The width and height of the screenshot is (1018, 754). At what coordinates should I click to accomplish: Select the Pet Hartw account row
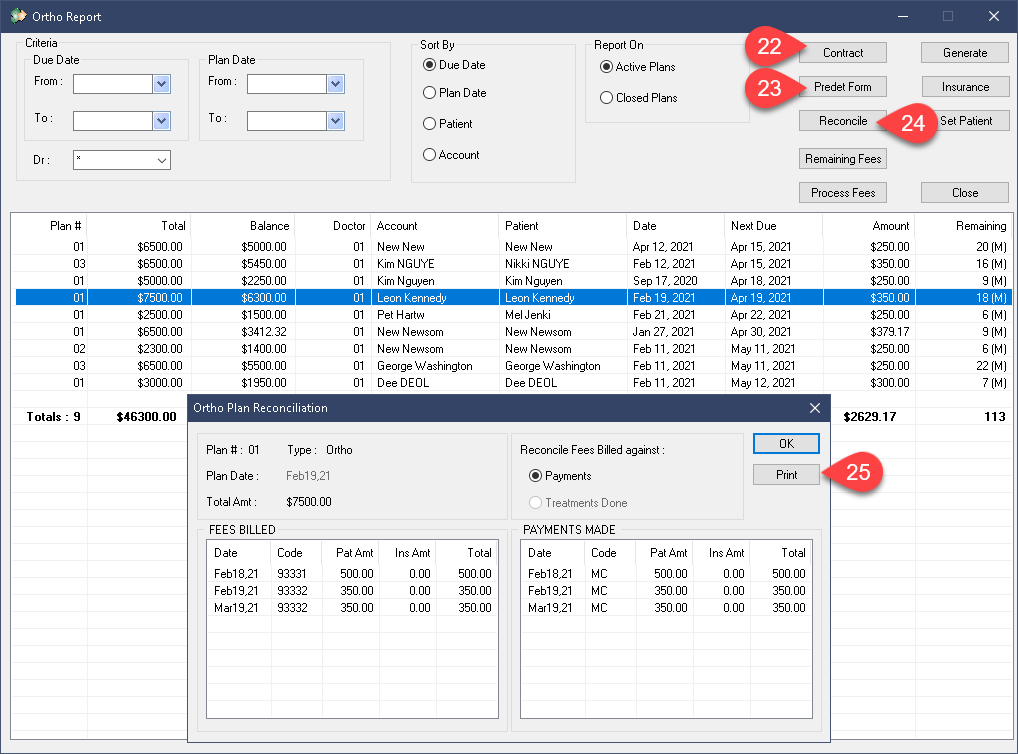tap(401, 315)
